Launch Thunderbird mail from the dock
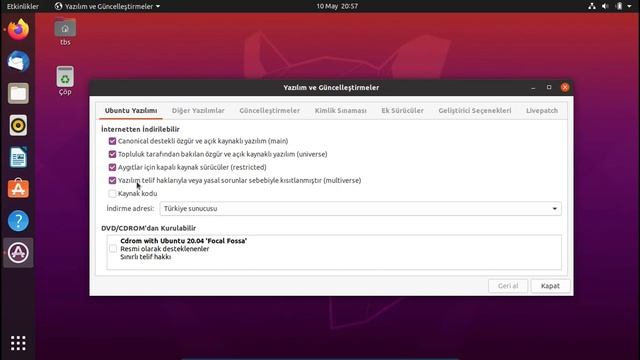Screen dimensions: 640x360 pyautogui.click(x=18, y=61)
